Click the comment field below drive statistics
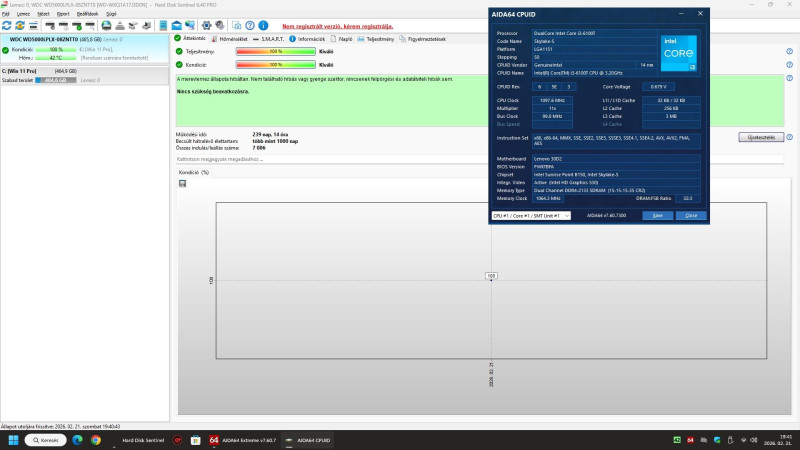 pos(480,159)
